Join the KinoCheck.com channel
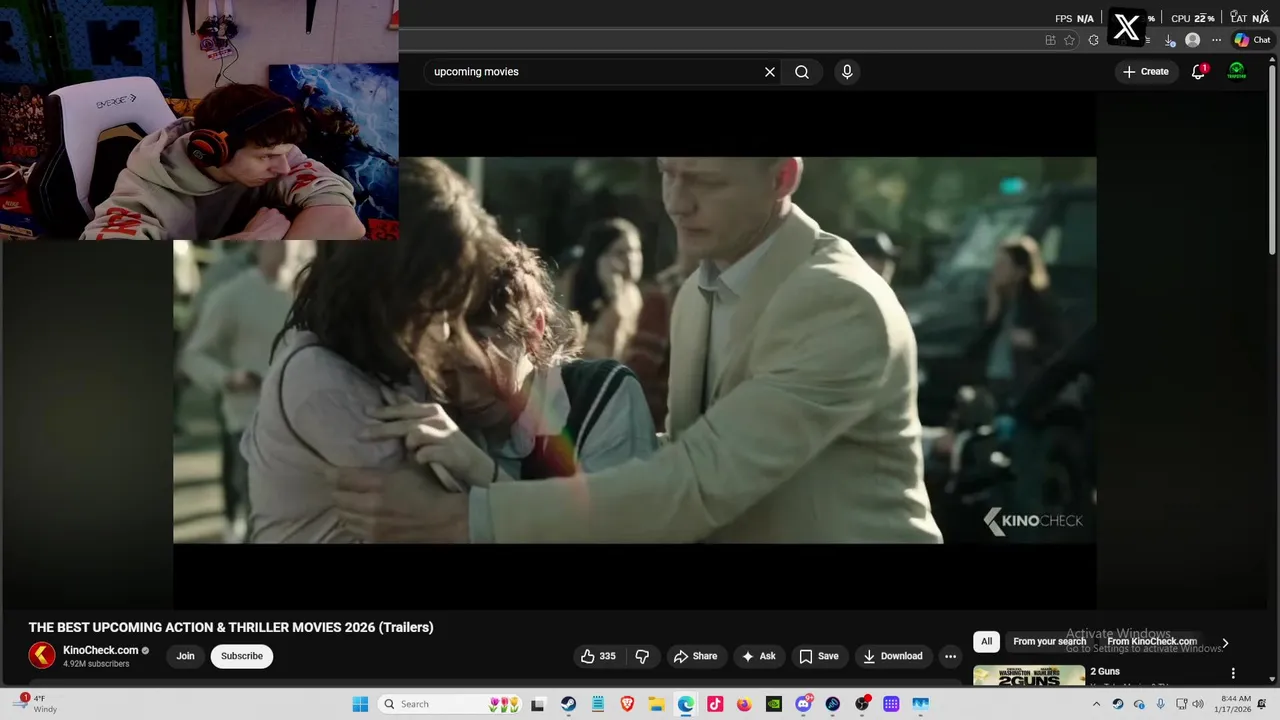The height and width of the screenshot is (720, 1280). (185, 656)
